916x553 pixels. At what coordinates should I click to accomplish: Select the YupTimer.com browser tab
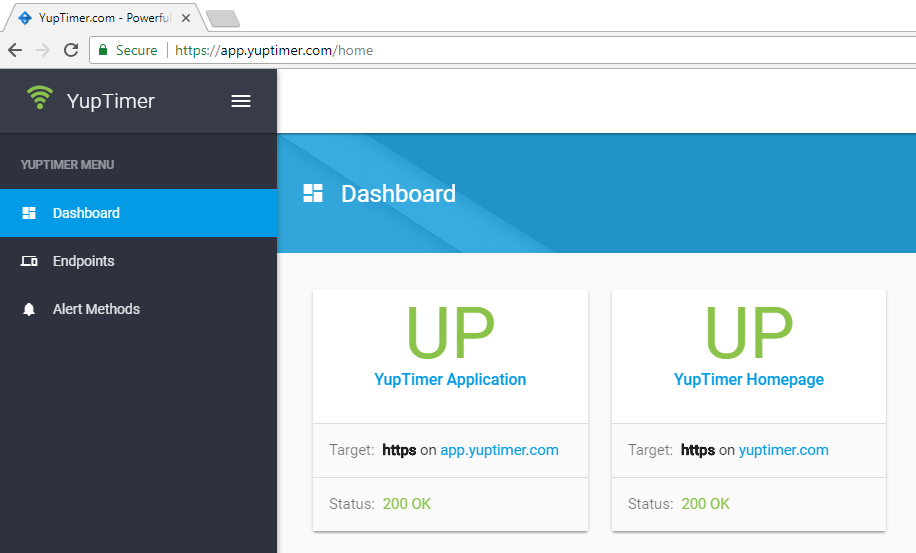(x=105, y=18)
